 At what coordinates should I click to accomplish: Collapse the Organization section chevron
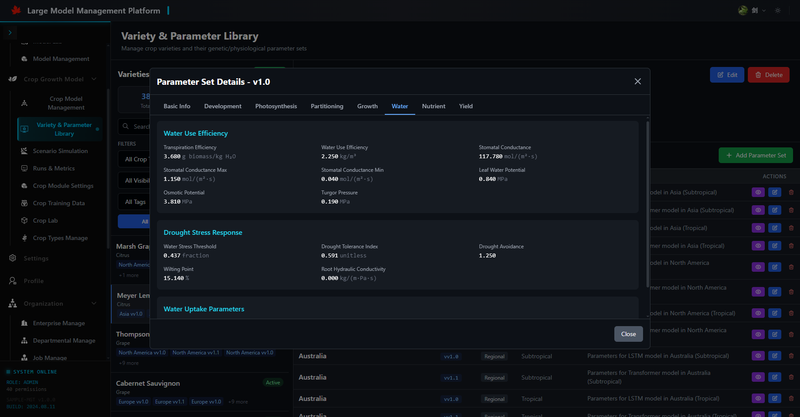pyautogui.click(x=94, y=304)
